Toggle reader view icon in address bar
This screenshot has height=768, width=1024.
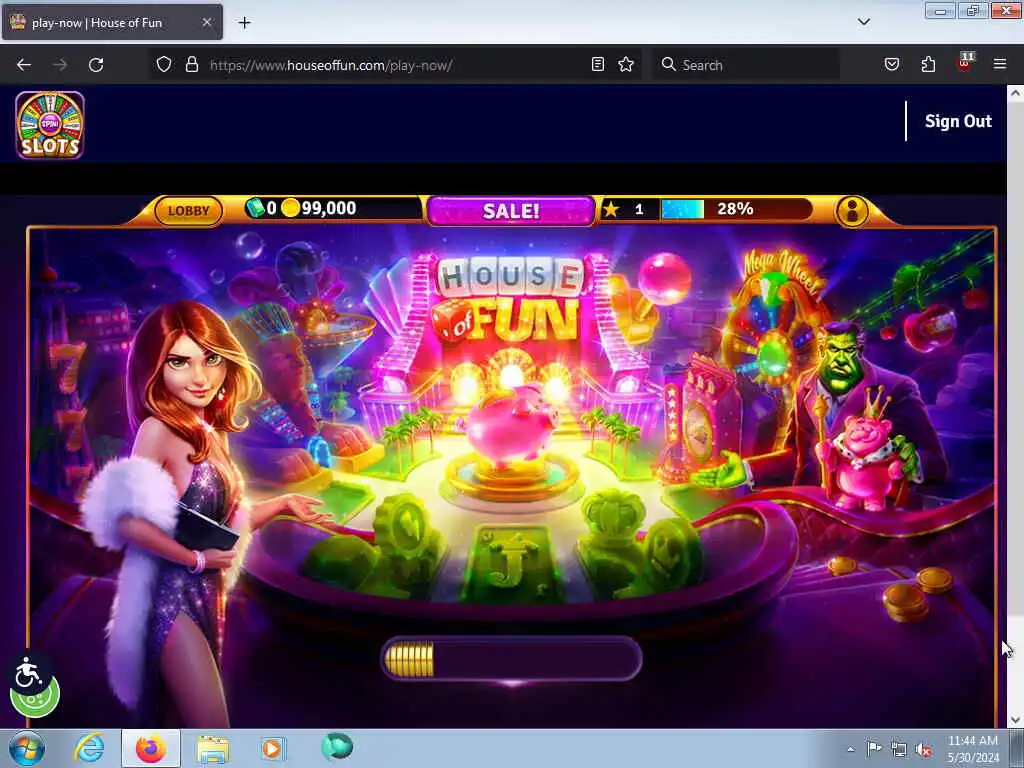click(598, 64)
